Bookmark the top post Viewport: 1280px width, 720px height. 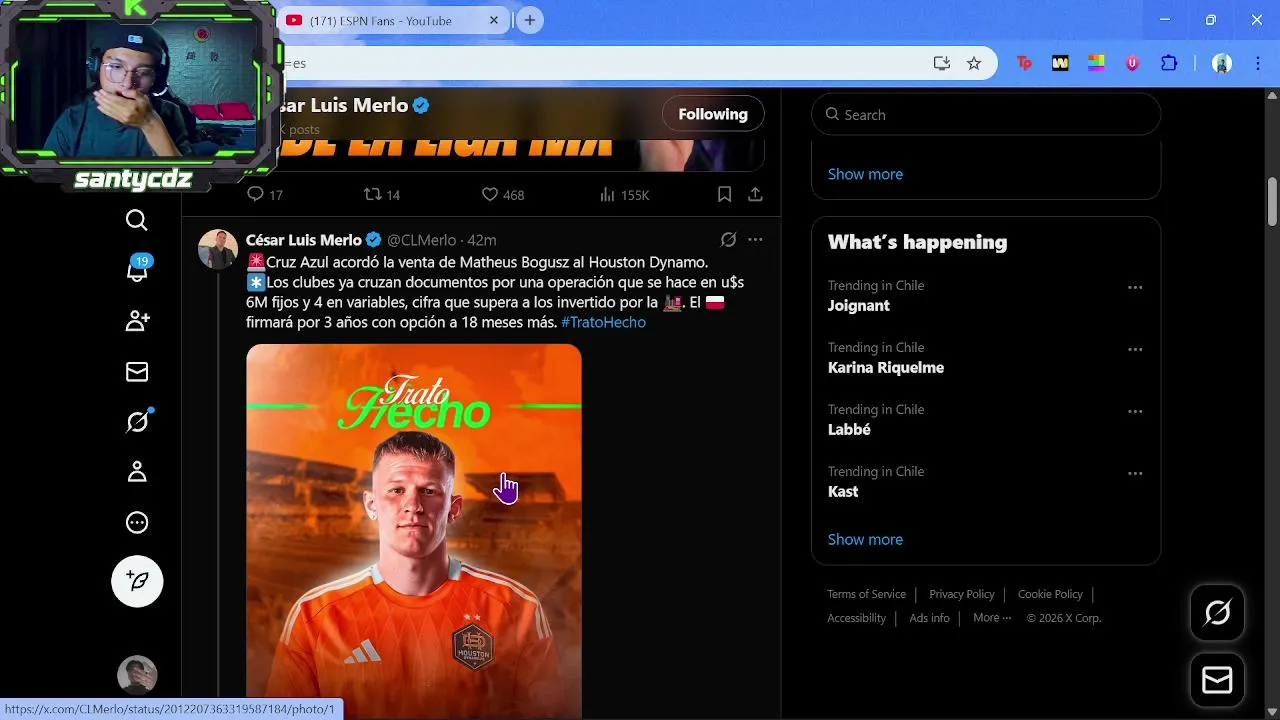coord(724,195)
